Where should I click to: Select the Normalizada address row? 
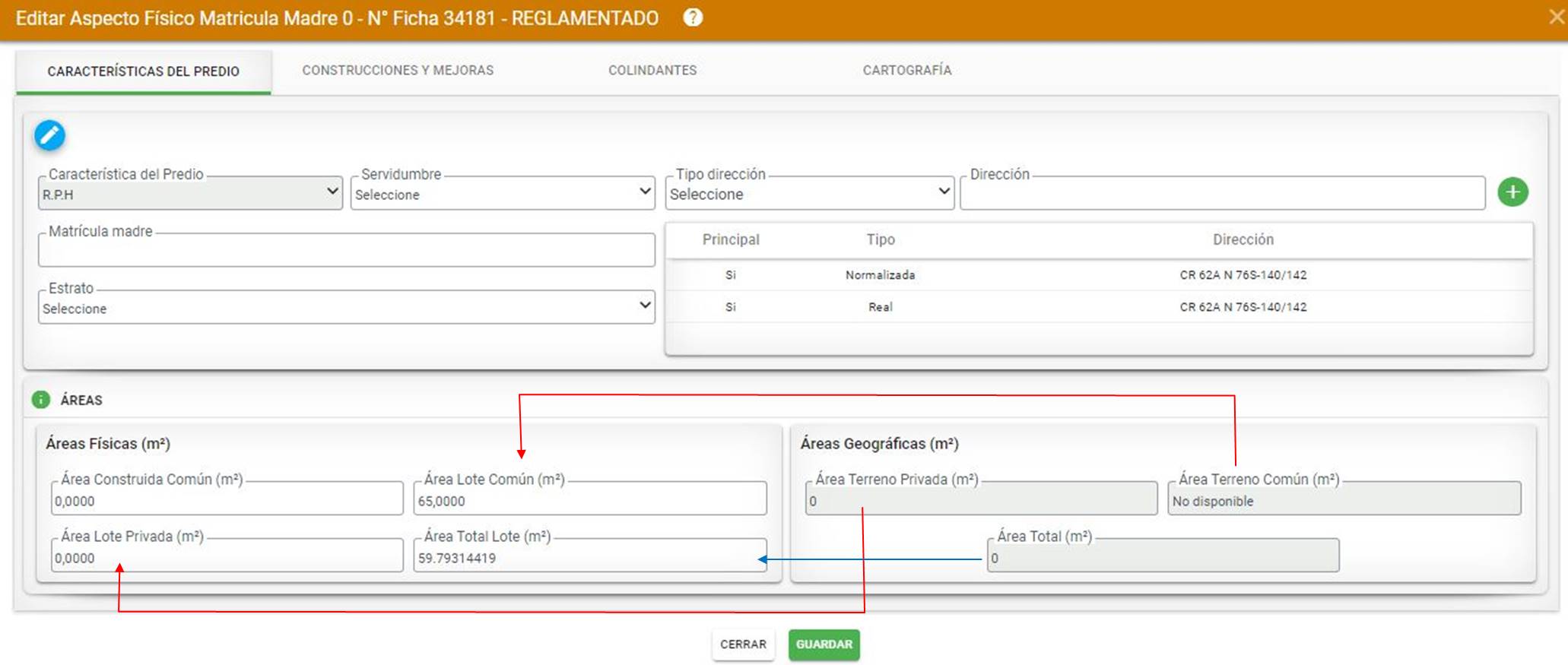1099,275
